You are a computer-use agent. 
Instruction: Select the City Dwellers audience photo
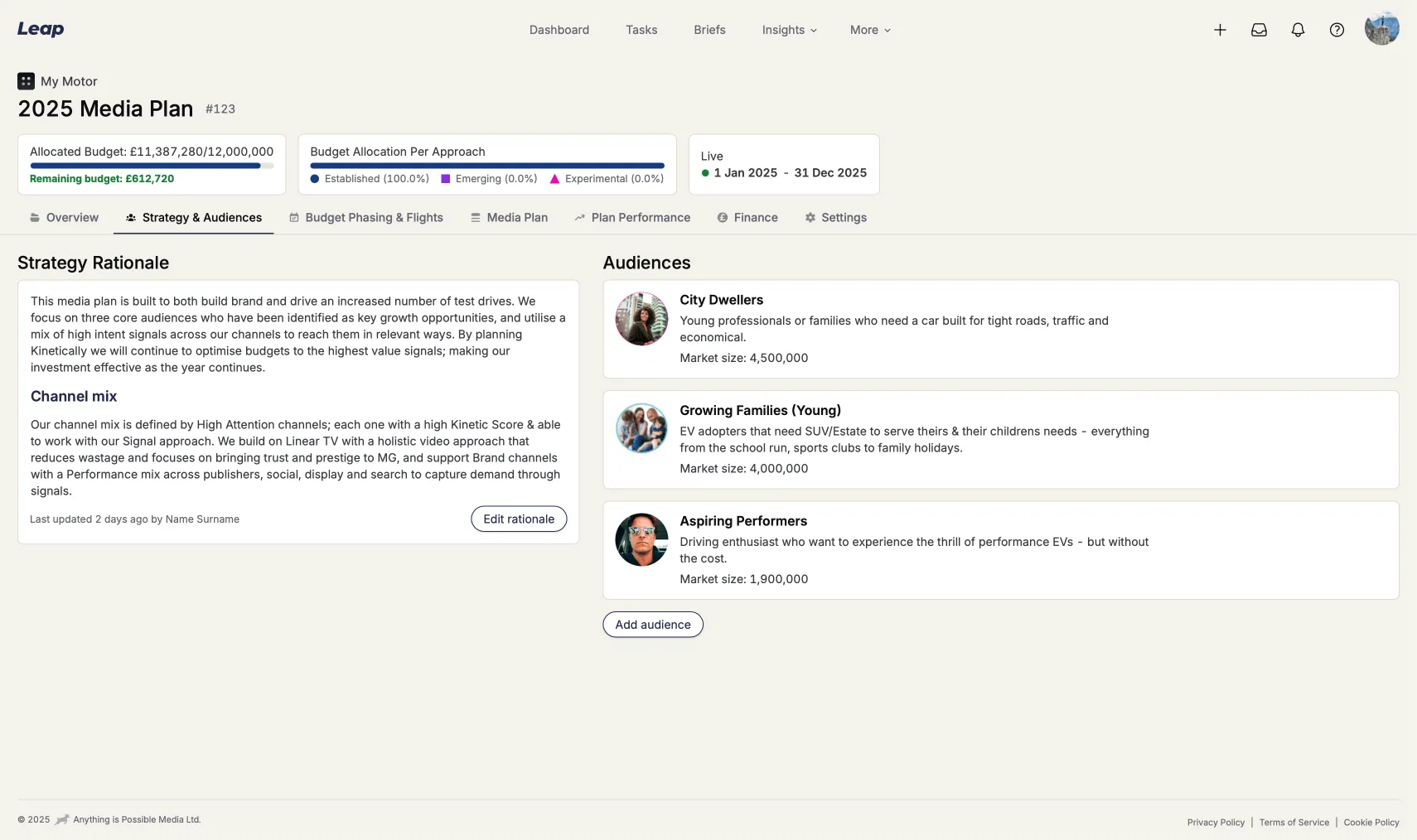click(x=641, y=319)
